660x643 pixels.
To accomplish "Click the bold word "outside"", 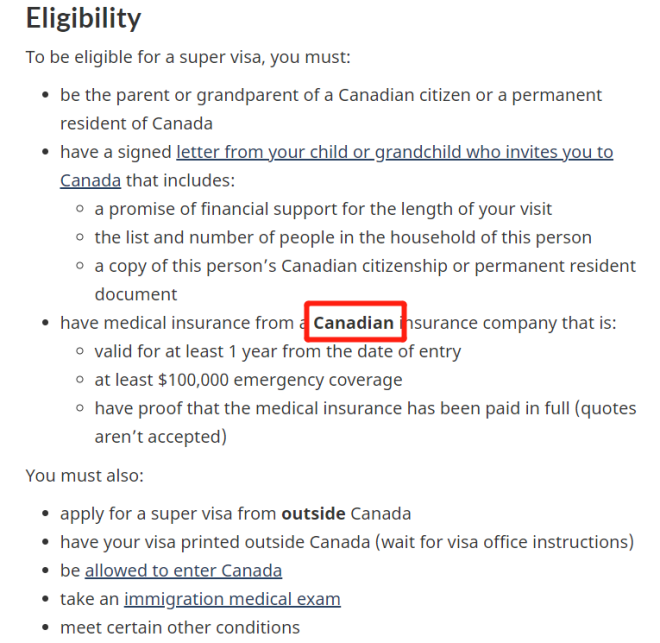I will (x=313, y=514).
